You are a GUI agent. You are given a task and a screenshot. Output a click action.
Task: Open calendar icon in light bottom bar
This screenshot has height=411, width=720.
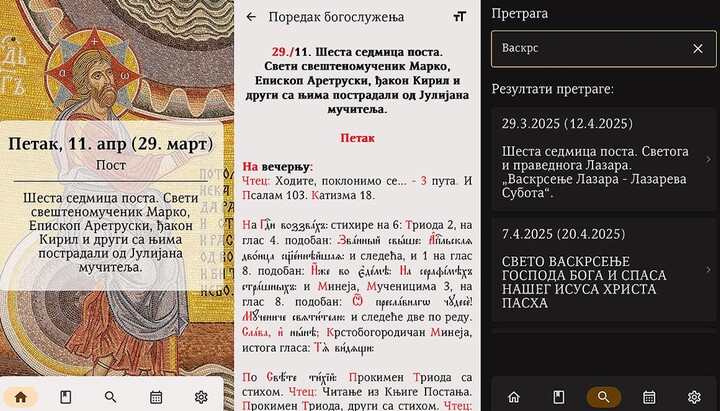[156, 397]
